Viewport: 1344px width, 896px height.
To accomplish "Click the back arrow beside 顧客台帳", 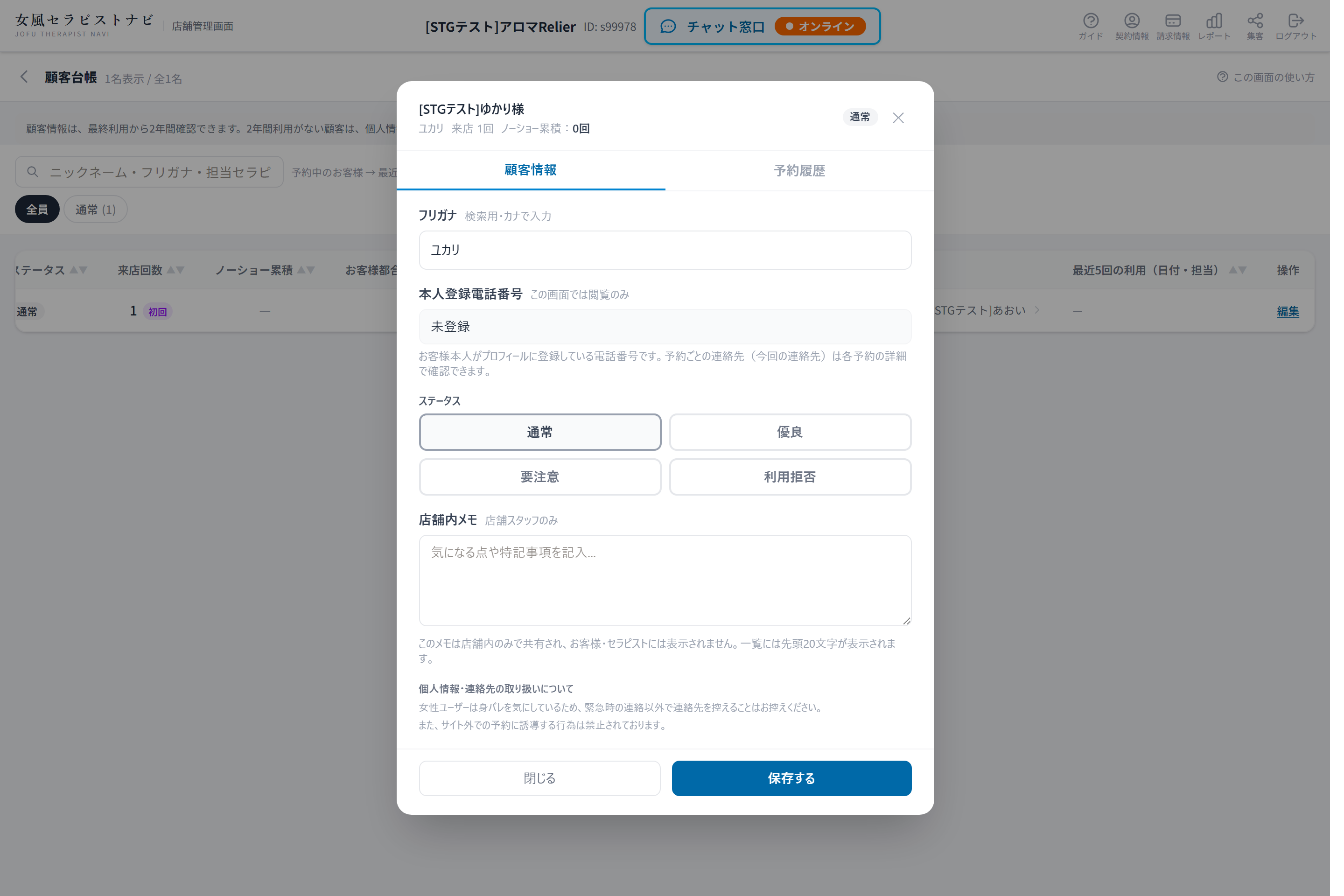I will click(x=24, y=77).
